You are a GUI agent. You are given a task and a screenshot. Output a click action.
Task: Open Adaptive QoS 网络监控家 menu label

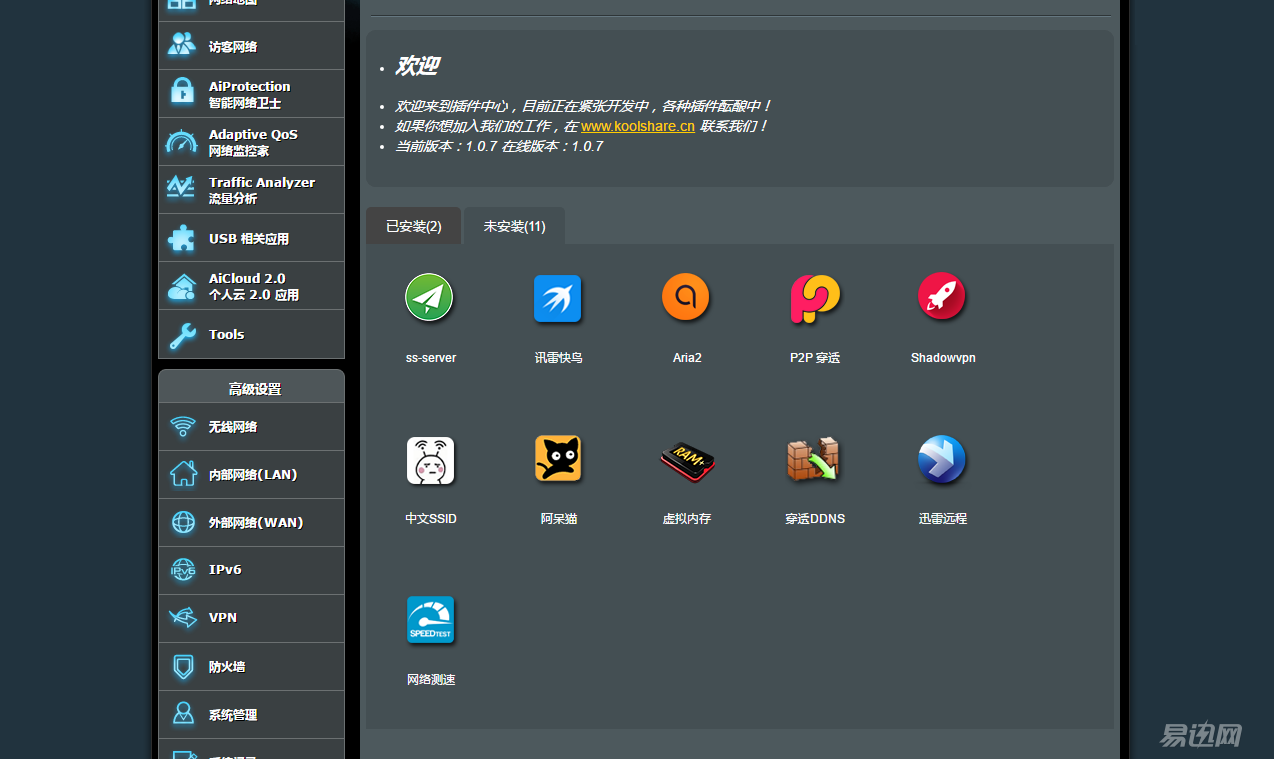click(253, 142)
